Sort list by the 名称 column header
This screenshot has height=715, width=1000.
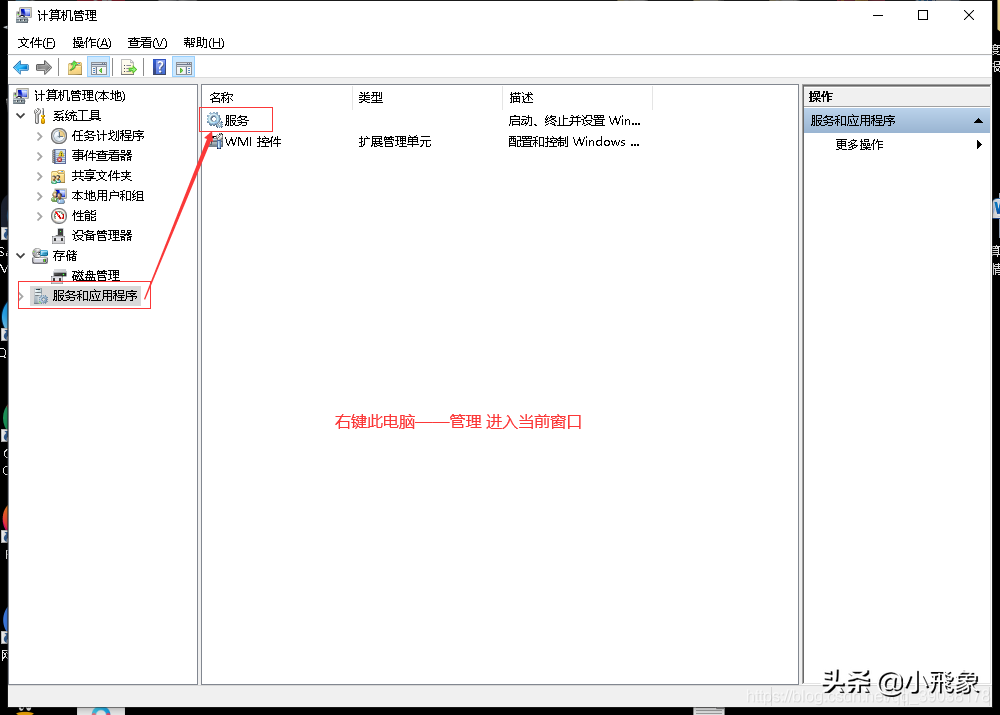(277, 98)
